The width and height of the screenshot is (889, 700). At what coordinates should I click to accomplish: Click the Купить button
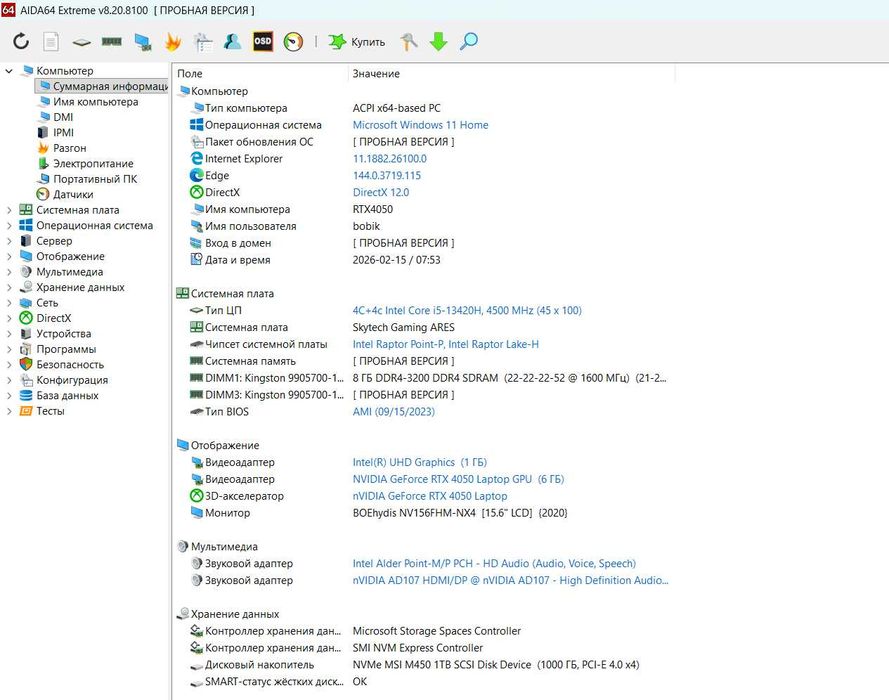[x=357, y=42]
